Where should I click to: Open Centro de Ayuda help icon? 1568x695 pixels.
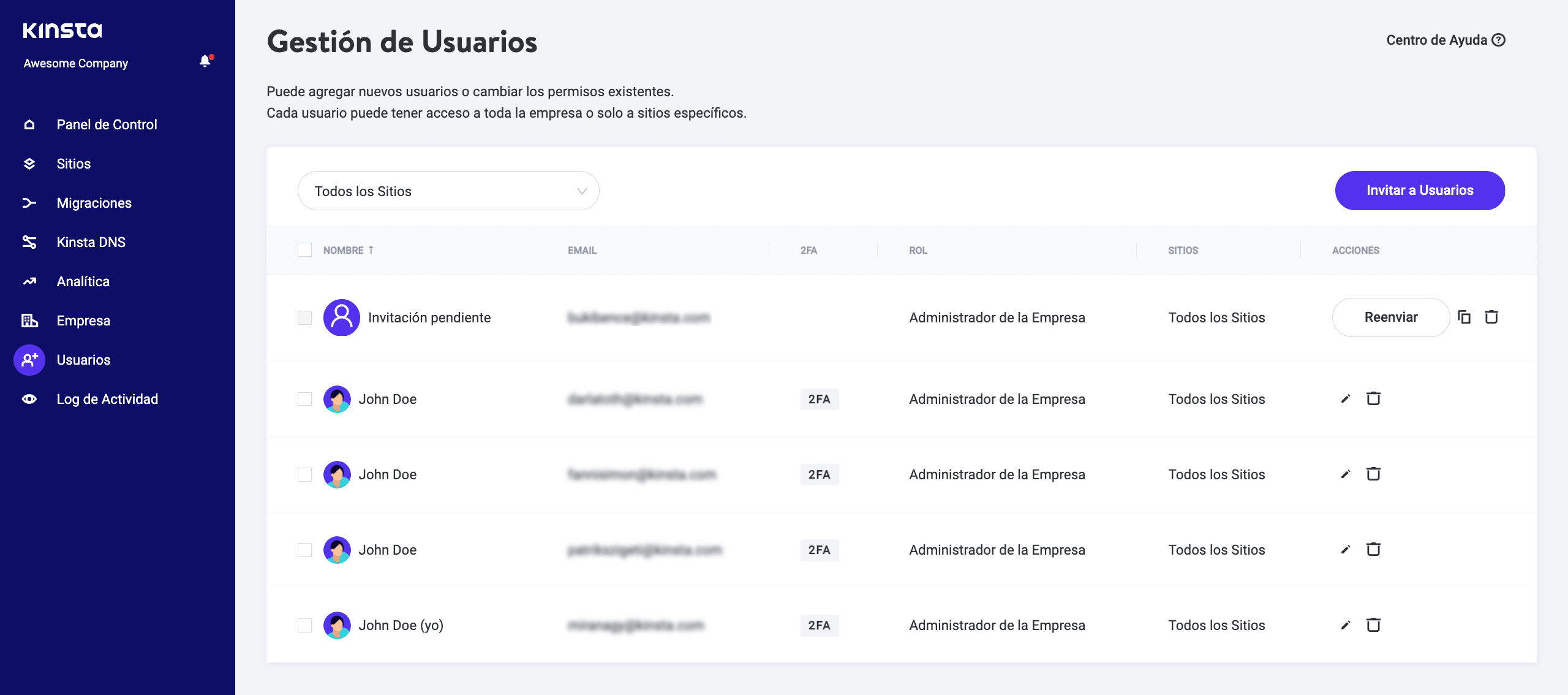1499,40
